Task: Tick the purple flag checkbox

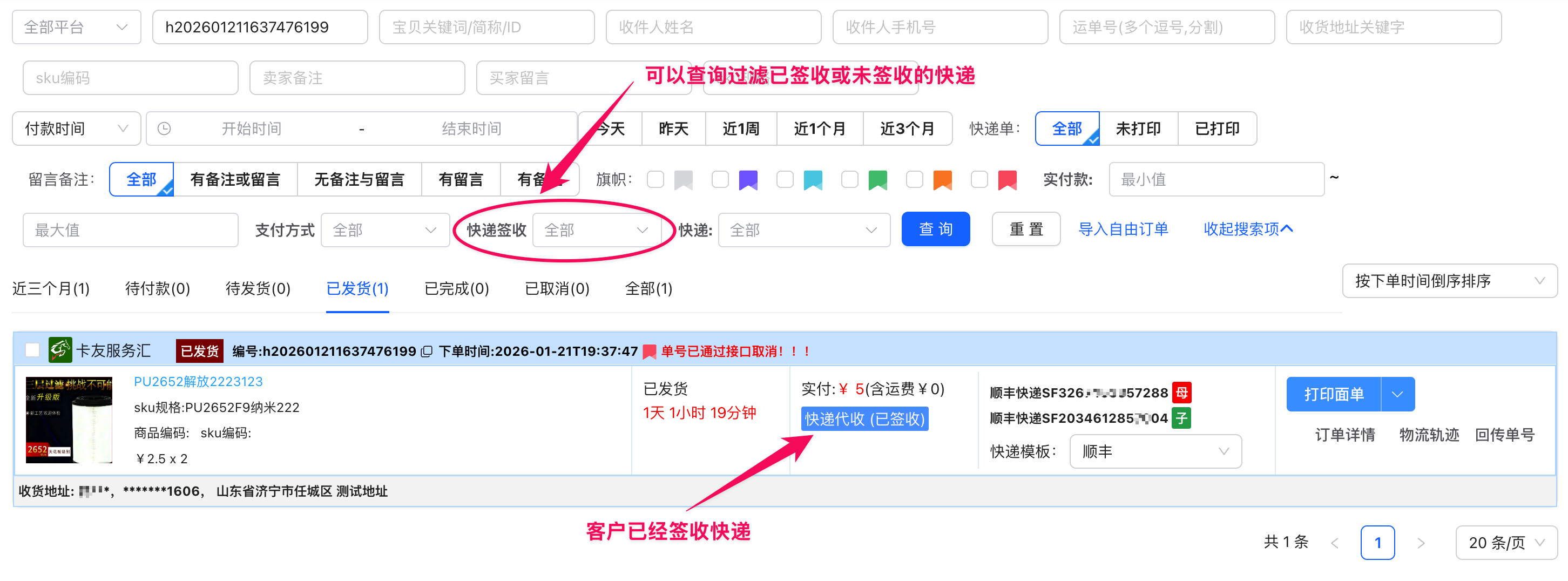Action: pyautogui.click(x=720, y=180)
